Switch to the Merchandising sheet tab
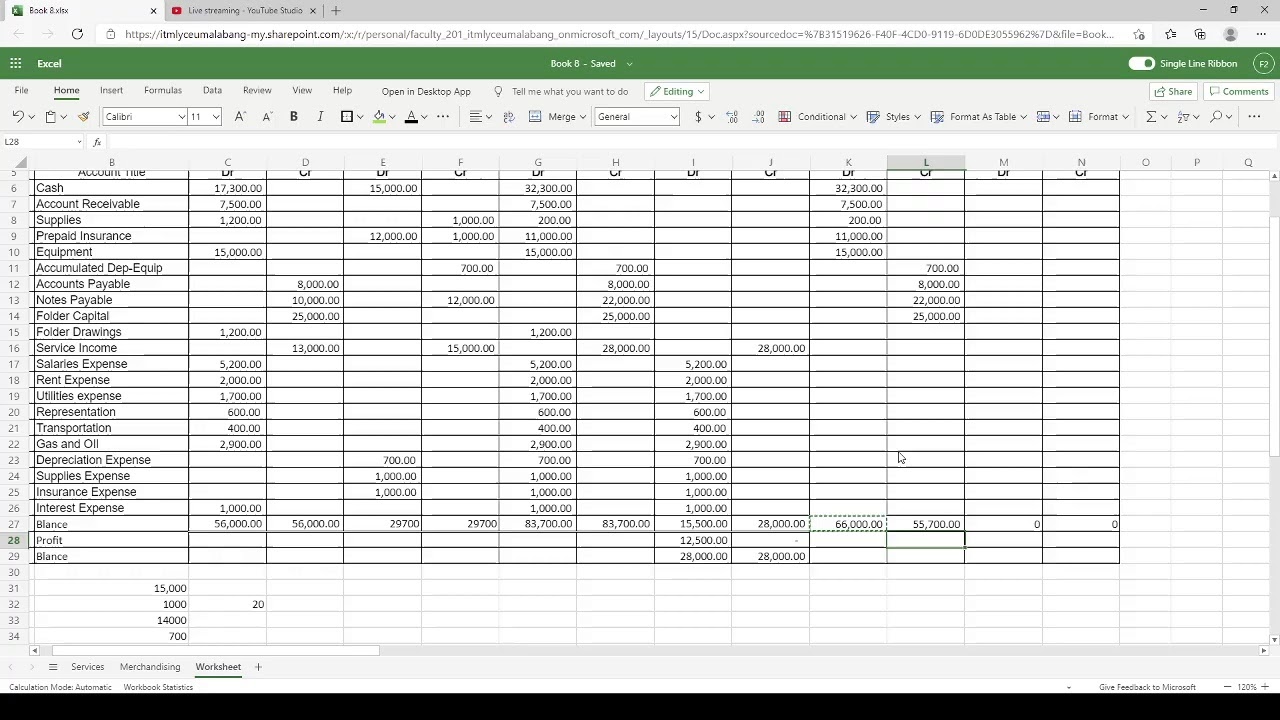 150,667
